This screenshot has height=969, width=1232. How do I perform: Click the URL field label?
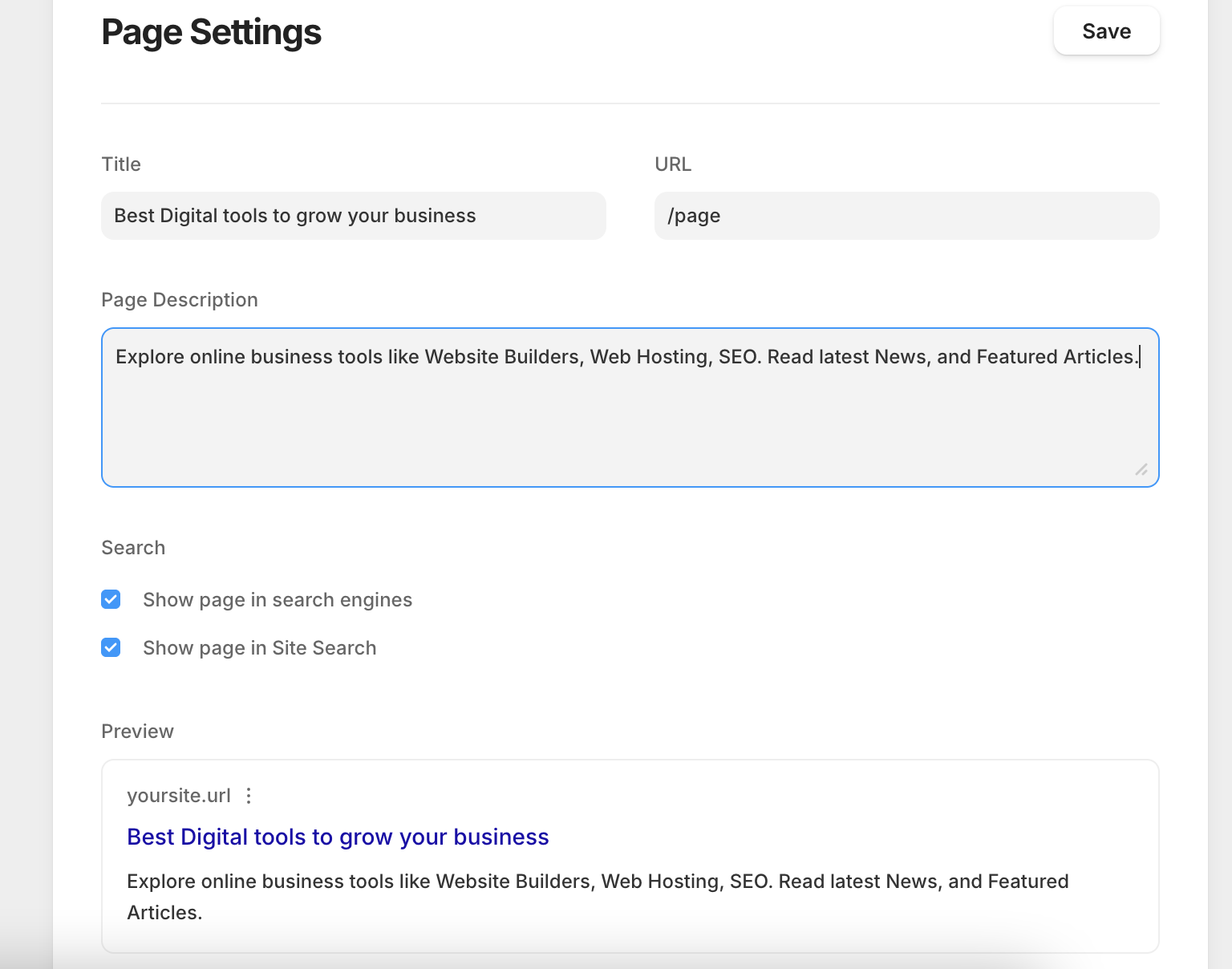coord(672,164)
